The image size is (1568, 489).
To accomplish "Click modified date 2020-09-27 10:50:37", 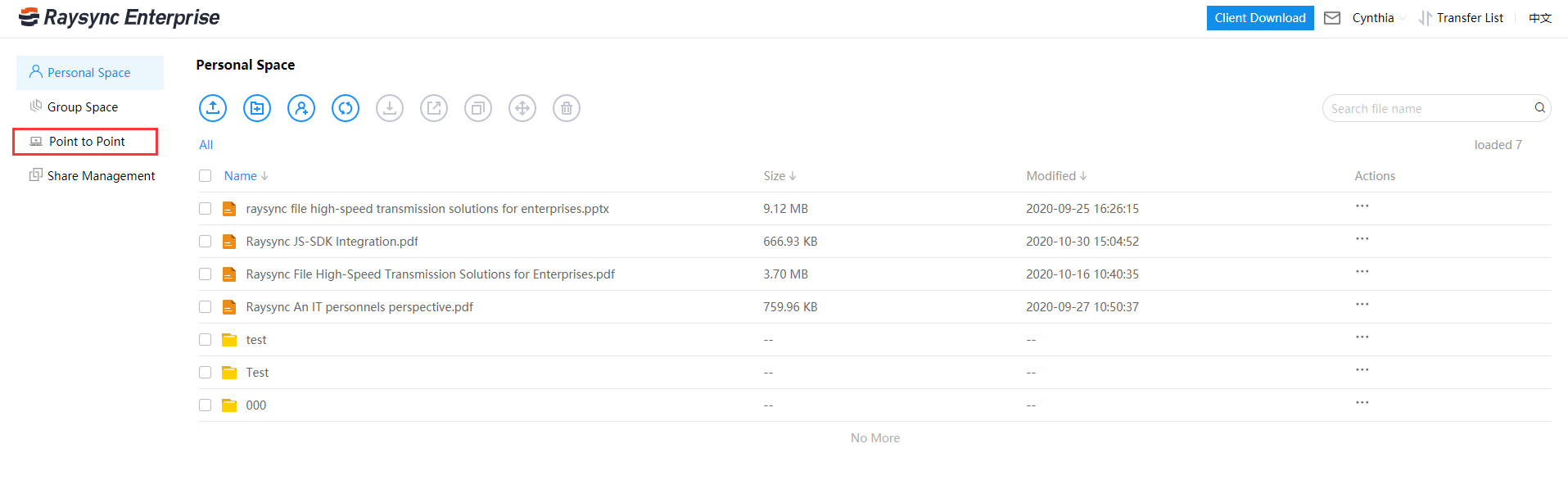I will point(1082,307).
